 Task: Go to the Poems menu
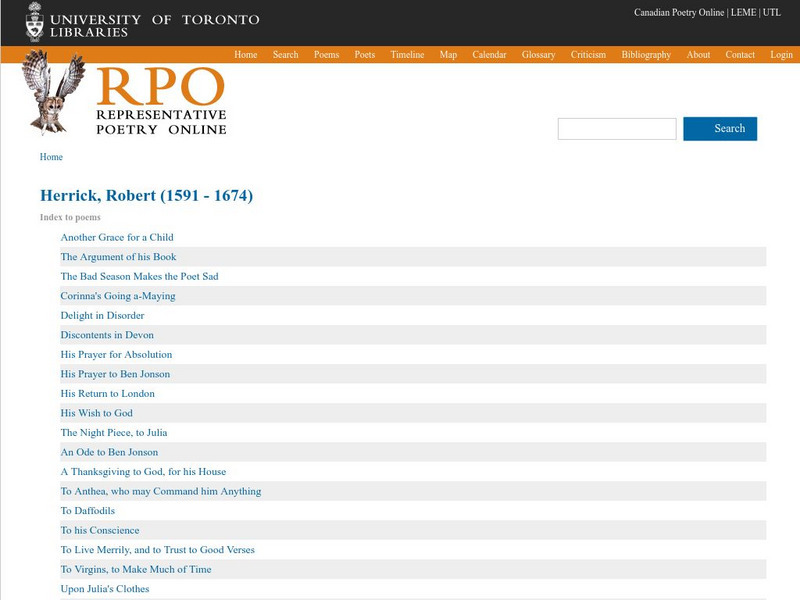click(x=327, y=55)
